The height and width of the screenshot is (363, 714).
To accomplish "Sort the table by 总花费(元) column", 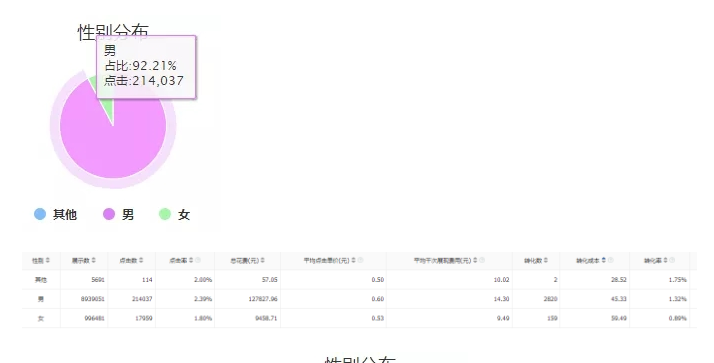I will [262, 260].
